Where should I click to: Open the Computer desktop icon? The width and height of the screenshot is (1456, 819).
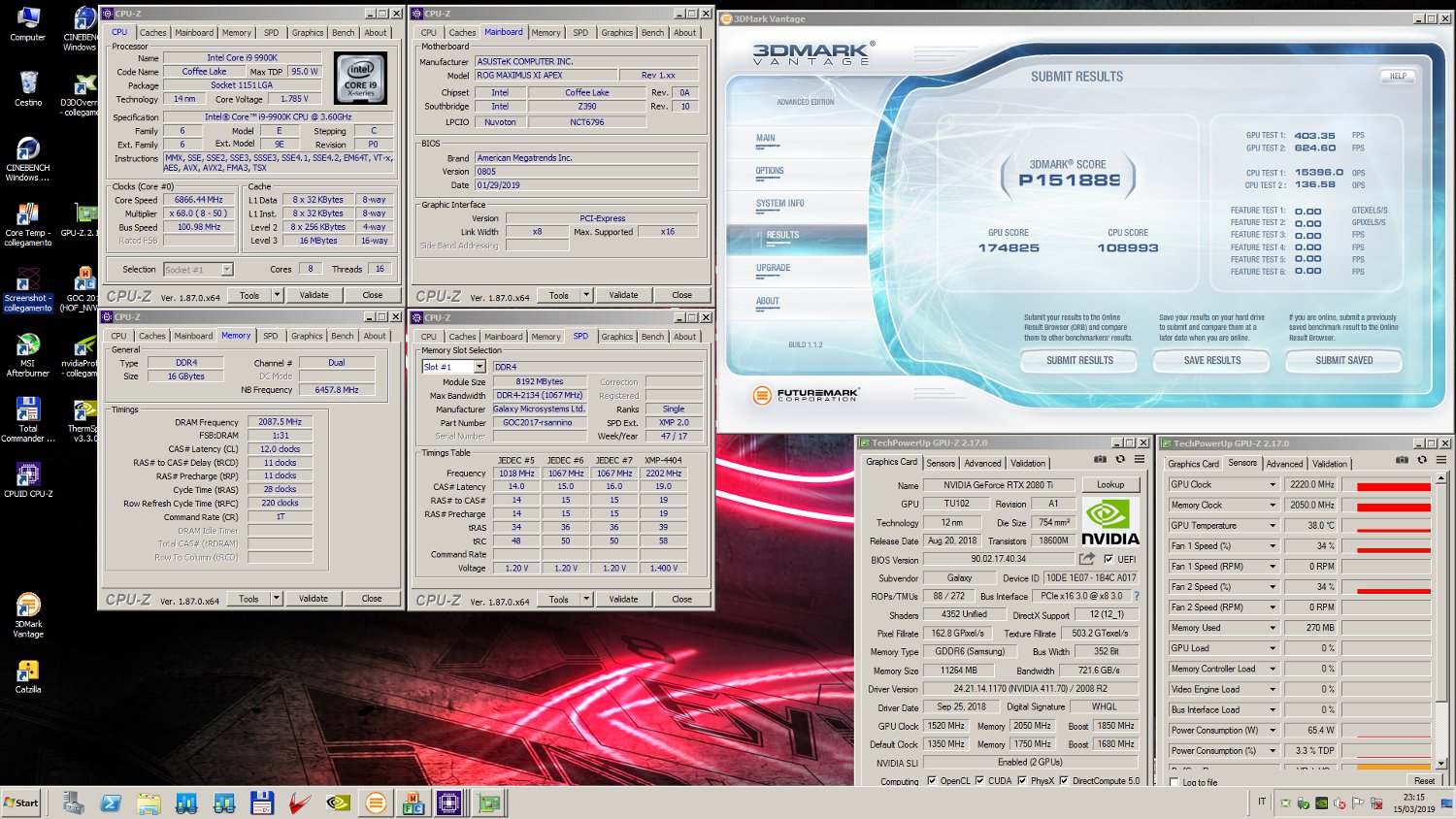click(28, 24)
